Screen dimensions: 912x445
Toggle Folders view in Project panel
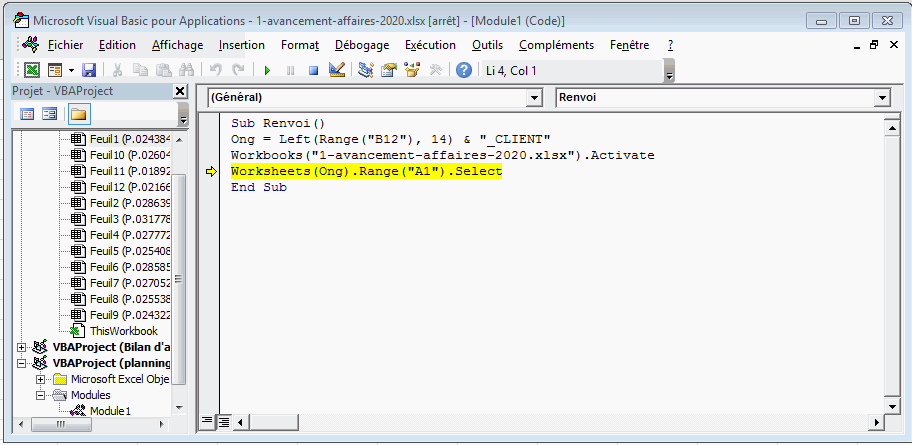pos(78,114)
